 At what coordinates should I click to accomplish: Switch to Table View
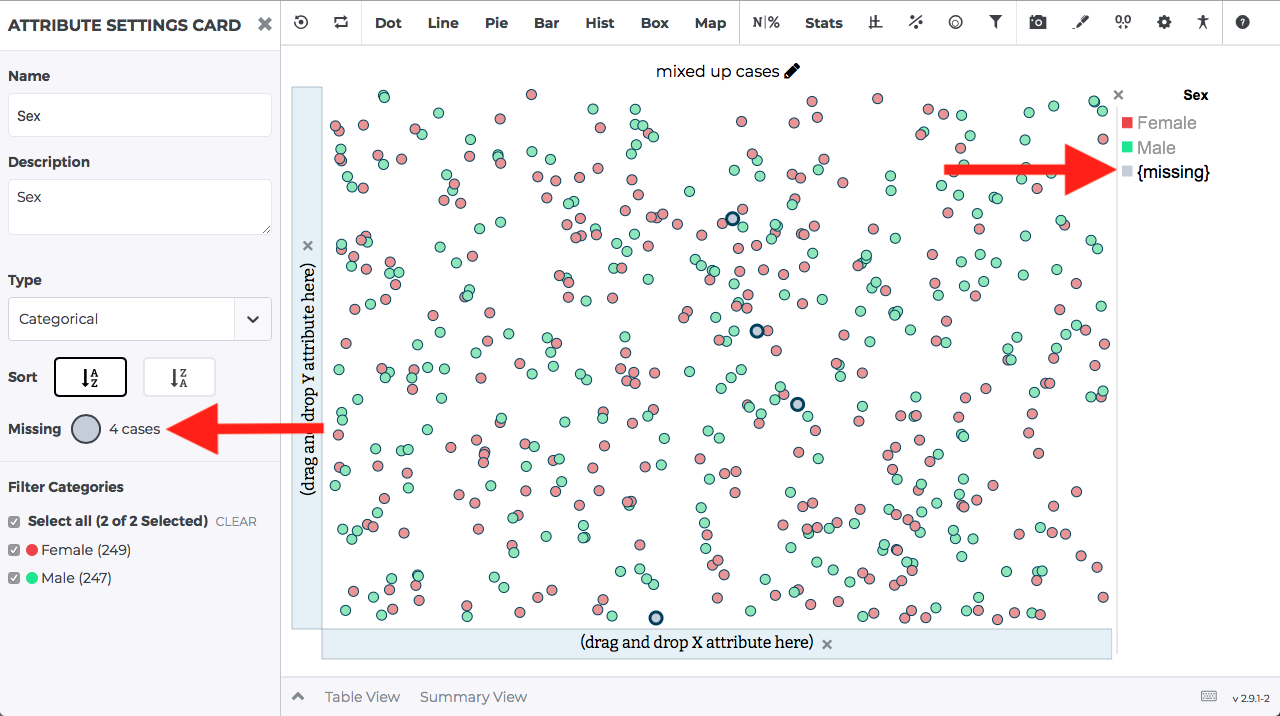[362, 697]
